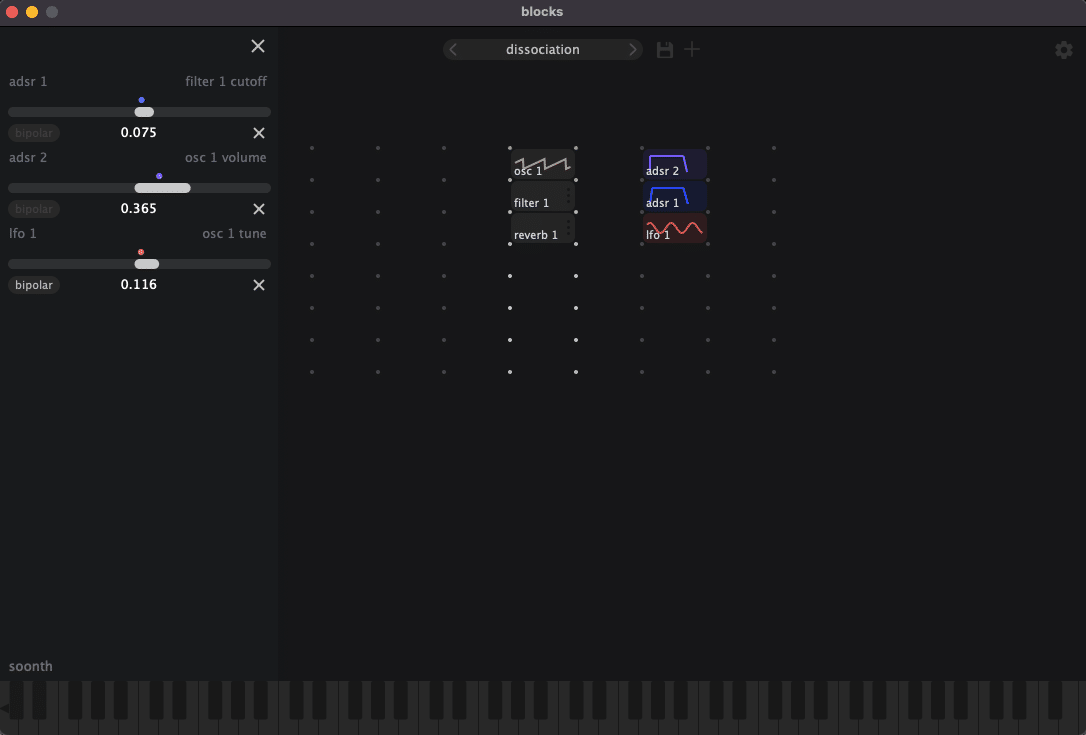Adjust the osc 1 tune amount slider
The height and width of the screenshot is (735, 1086).
point(139,264)
